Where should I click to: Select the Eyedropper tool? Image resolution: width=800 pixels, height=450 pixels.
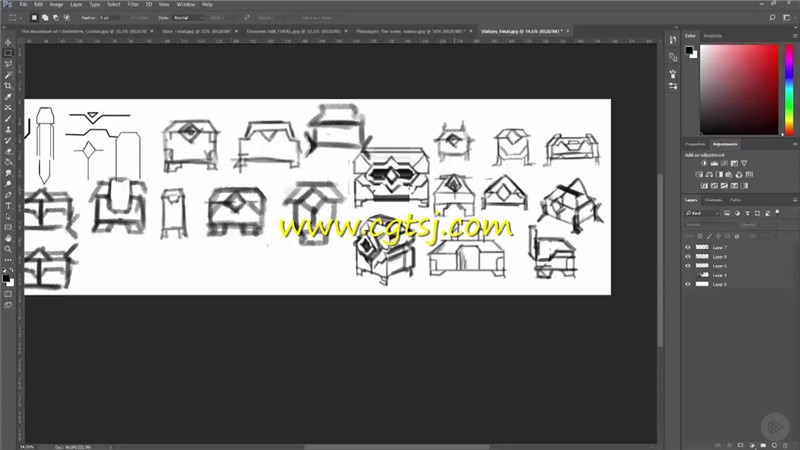point(8,97)
